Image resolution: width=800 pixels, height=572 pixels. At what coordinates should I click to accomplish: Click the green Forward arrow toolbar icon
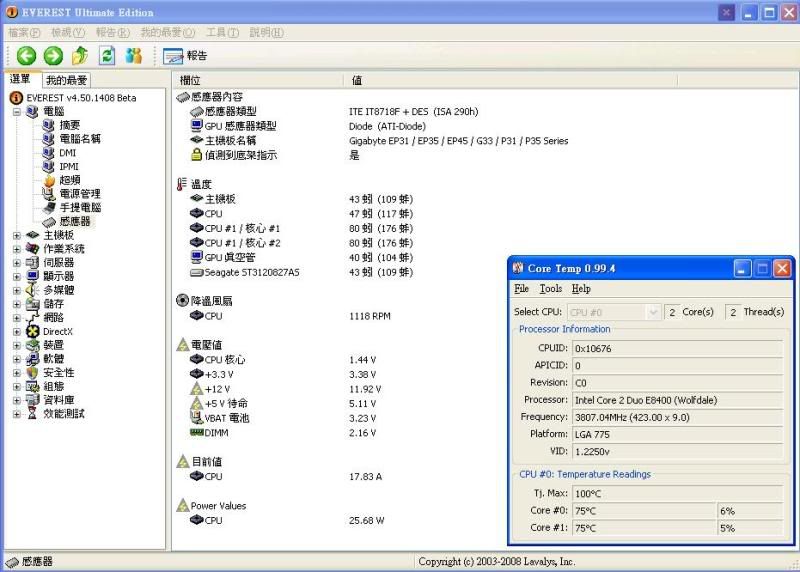tap(53, 56)
